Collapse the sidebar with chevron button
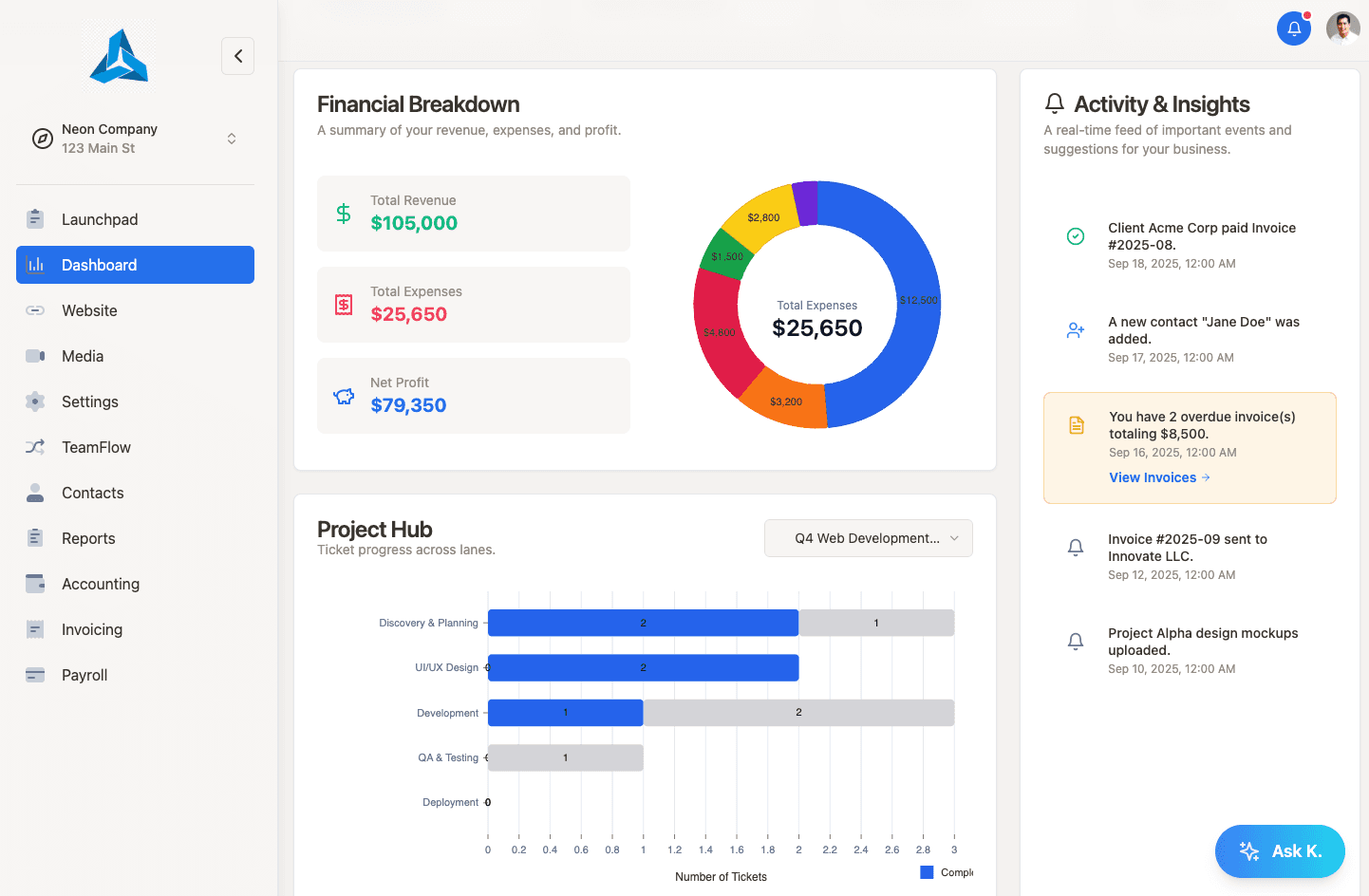 tap(237, 56)
